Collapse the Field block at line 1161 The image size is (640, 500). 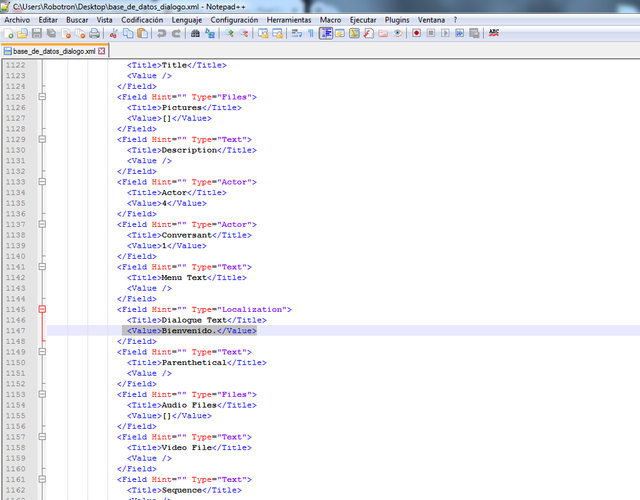pos(42,479)
